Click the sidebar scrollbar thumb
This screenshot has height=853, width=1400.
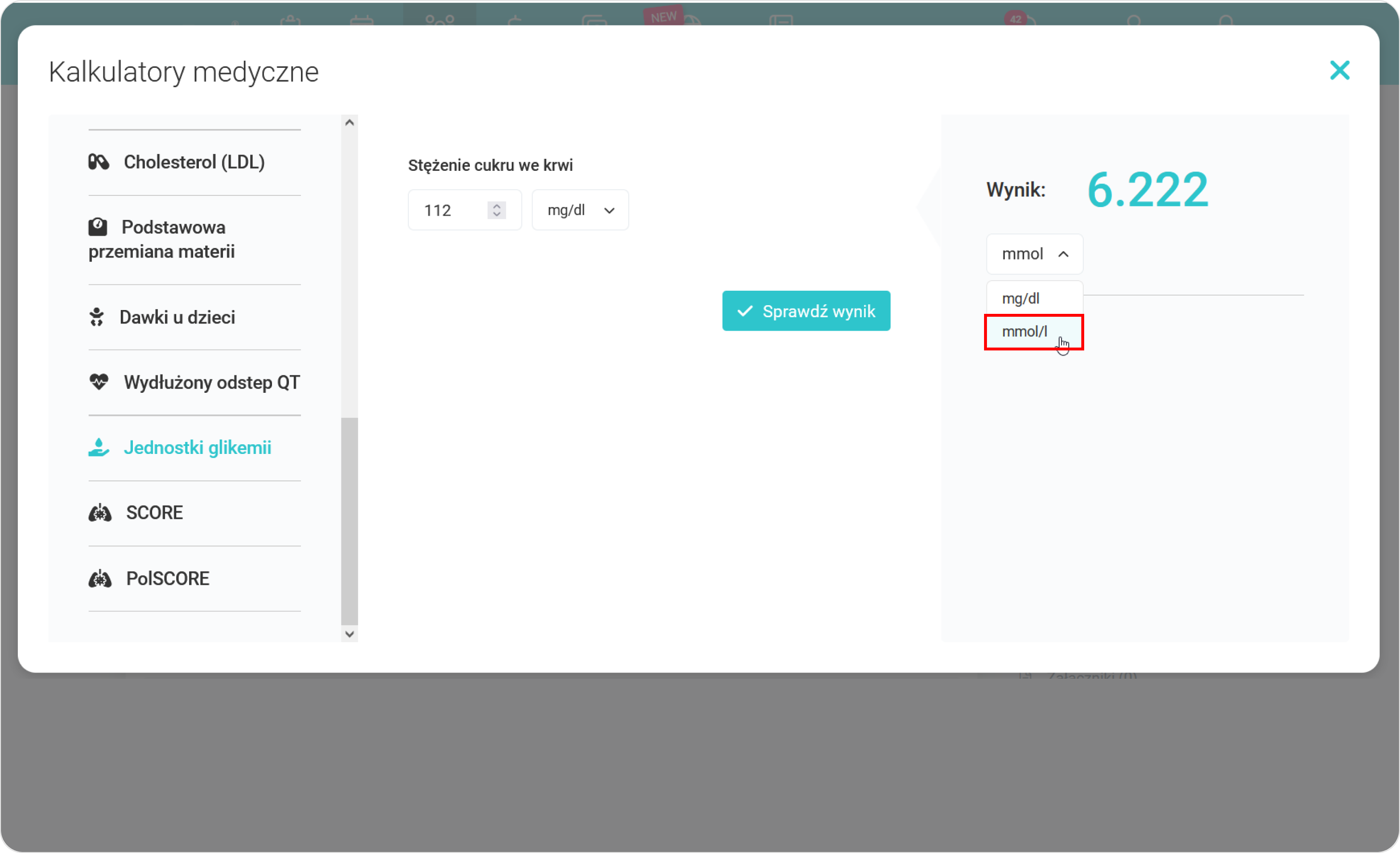[x=350, y=522]
